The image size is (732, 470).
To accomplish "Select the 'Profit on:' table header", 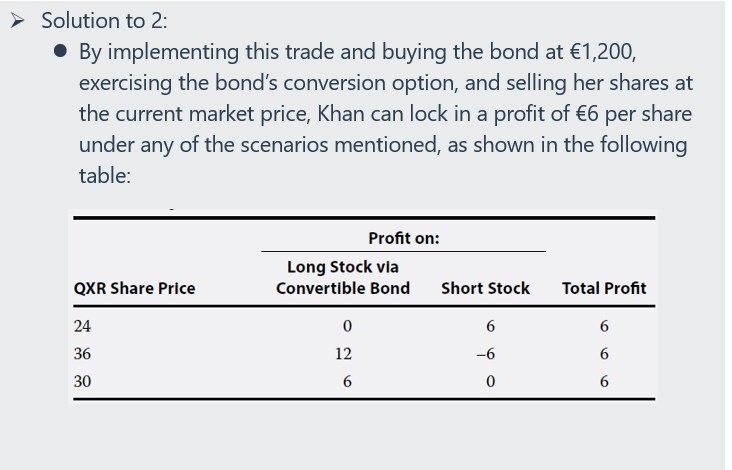I will click(x=403, y=238).
